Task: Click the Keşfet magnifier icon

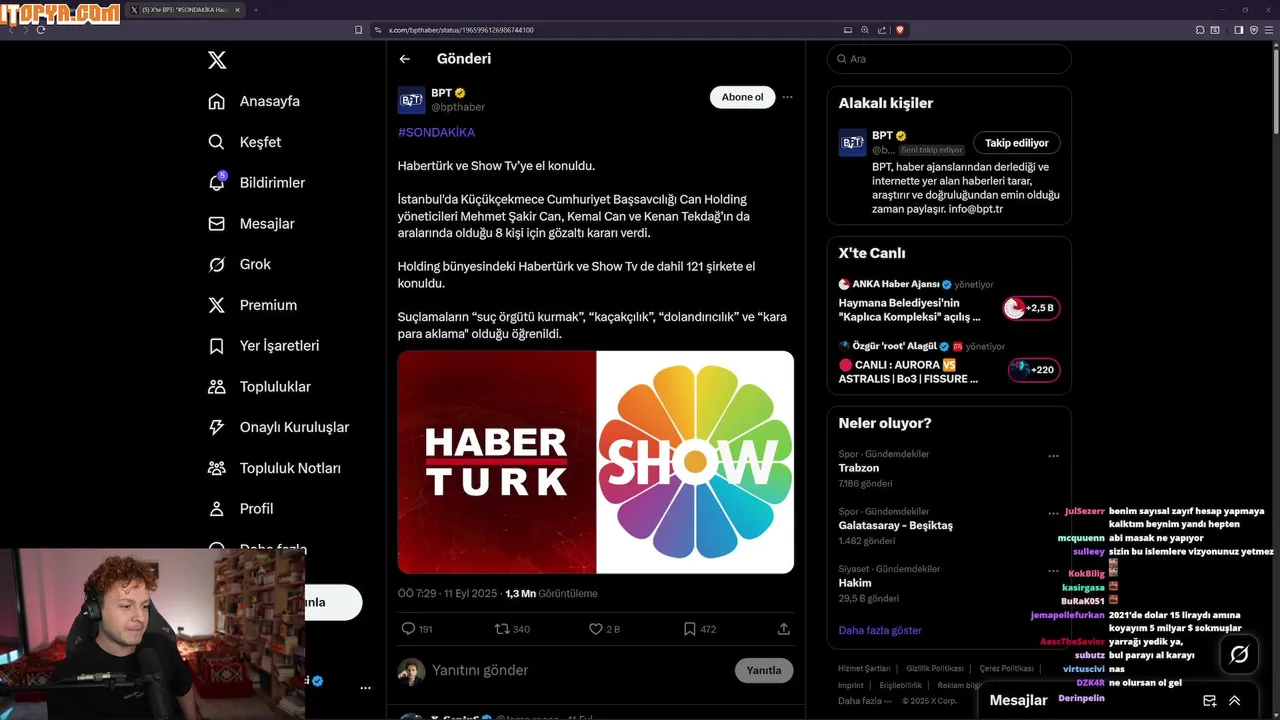Action: pos(217,142)
